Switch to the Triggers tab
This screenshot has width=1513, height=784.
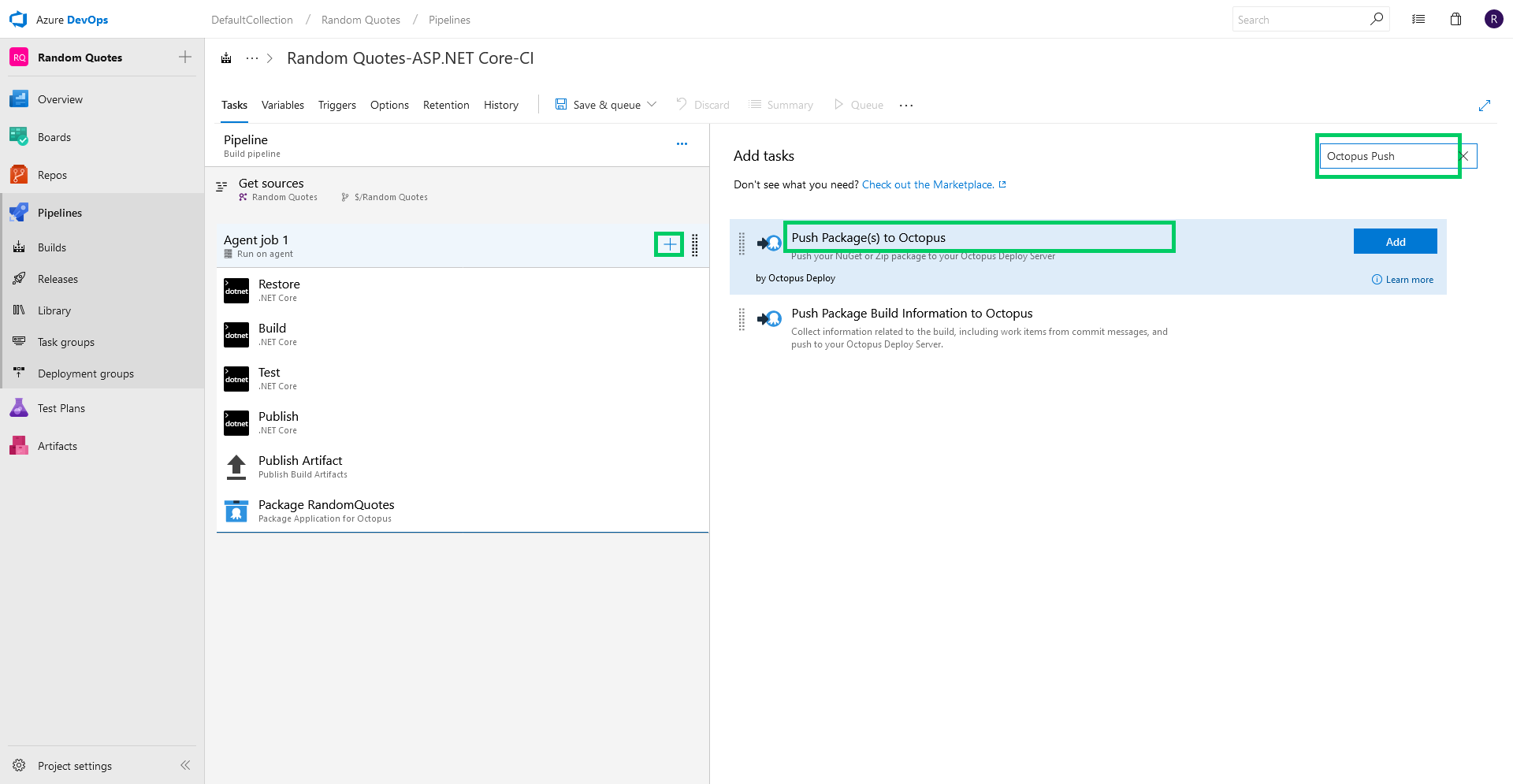click(x=337, y=105)
